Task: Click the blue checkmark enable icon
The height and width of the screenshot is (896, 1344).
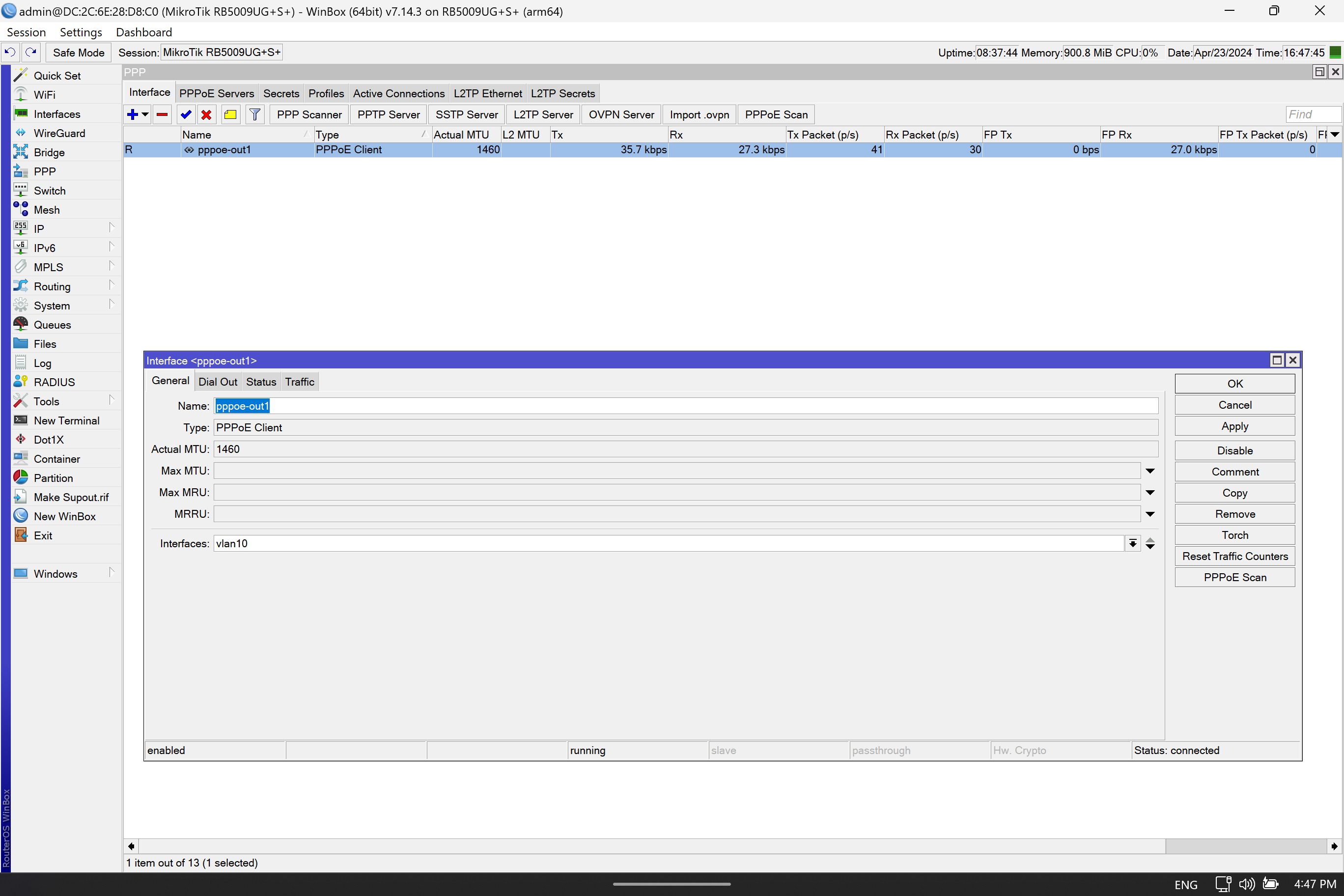Action: click(x=186, y=114)
